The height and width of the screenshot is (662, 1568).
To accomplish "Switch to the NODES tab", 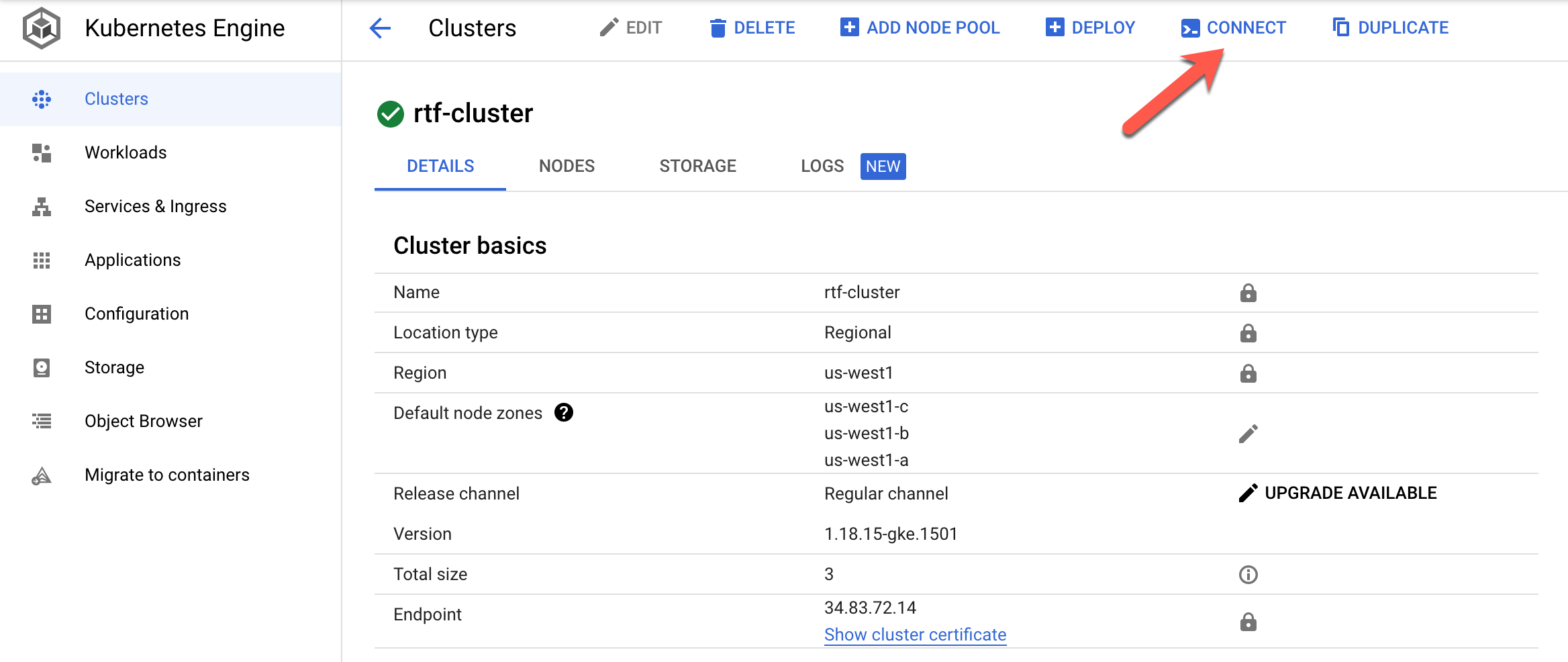I will [x=567, y=167].
